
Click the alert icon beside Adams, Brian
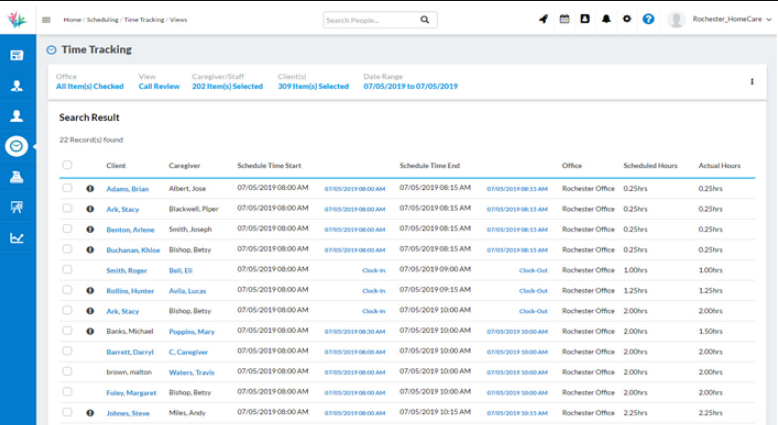[90, 188]
